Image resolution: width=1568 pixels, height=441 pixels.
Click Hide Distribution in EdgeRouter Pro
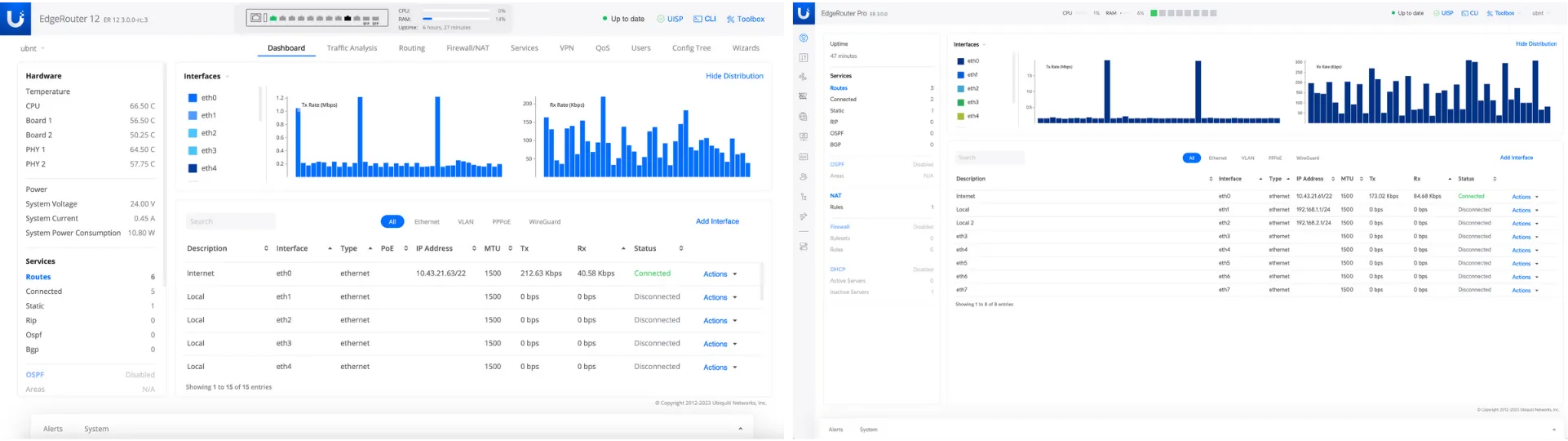click(x=1535, y=44)
